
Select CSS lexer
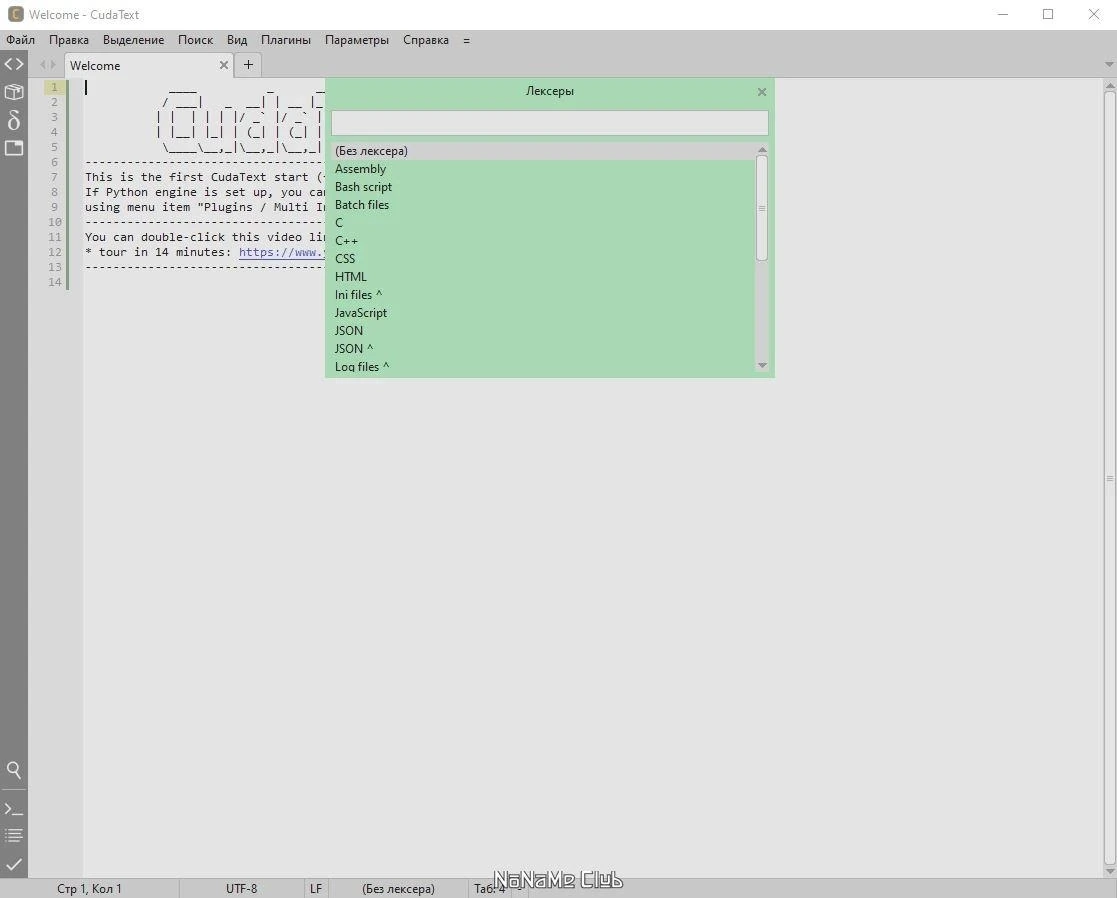coord(544,259)
